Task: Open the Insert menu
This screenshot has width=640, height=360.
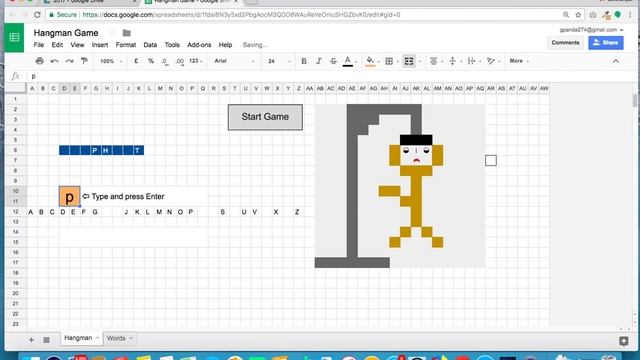Action: click(x=100, y=45)
